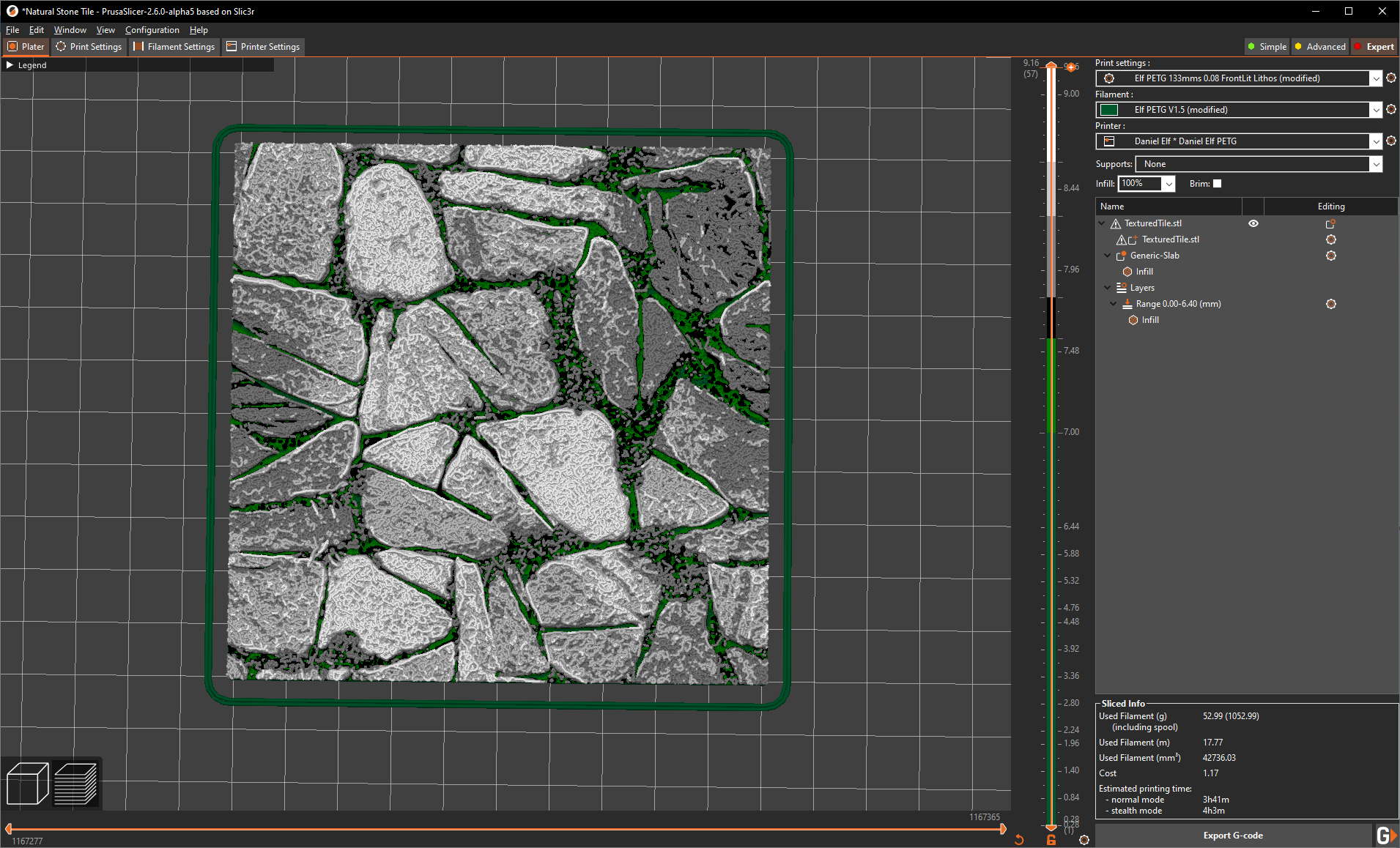Collapse Generic-Slab tree node
This screenshot has height=848, width=1400.
click(x=1108, y=256)
